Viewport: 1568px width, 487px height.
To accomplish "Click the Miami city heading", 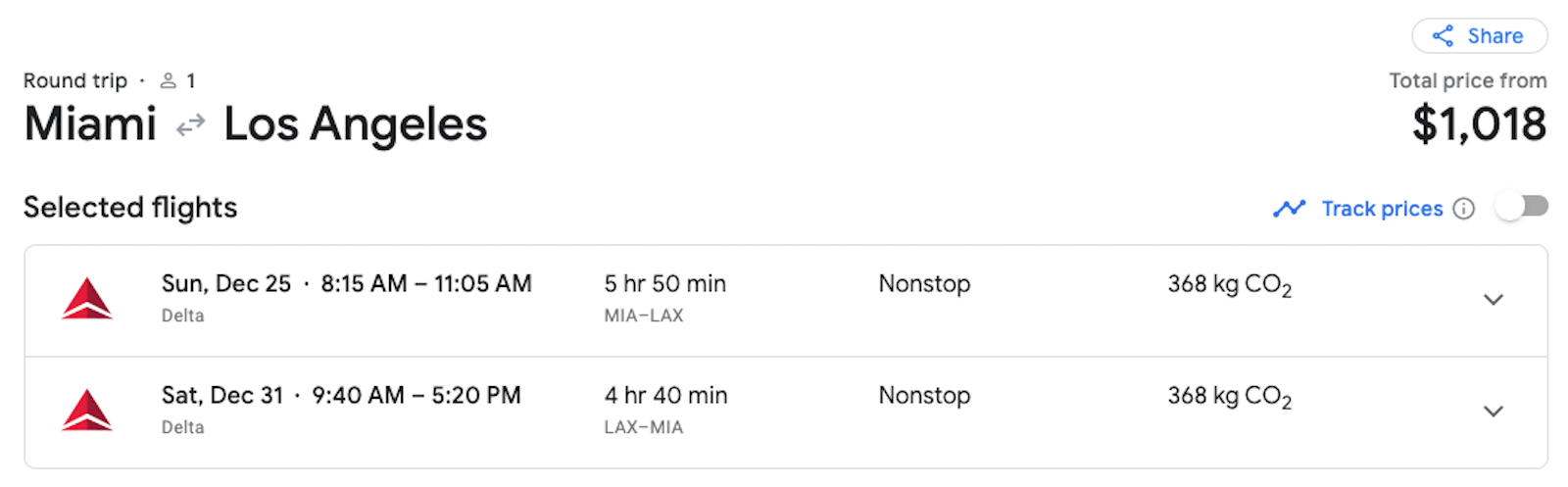I will pos(90,124).
